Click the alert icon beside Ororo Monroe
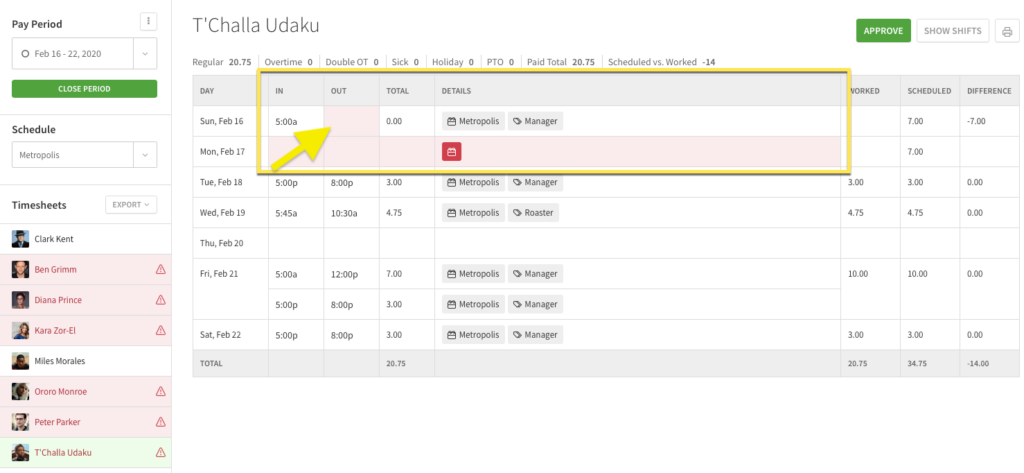Screen dimensions: 1024x473 click(160, 392)
